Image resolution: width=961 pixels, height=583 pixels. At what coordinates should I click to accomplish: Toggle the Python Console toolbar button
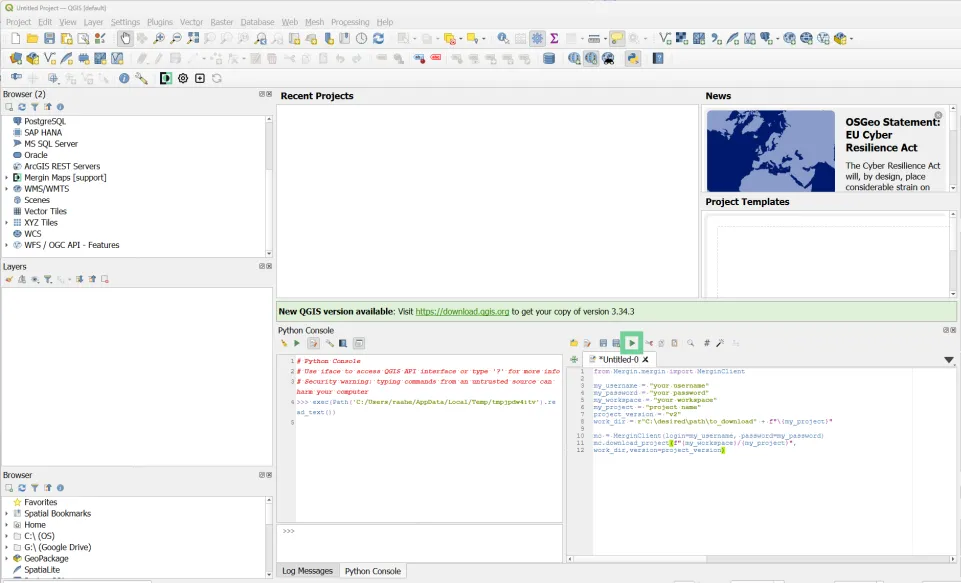tap(632, 59)
